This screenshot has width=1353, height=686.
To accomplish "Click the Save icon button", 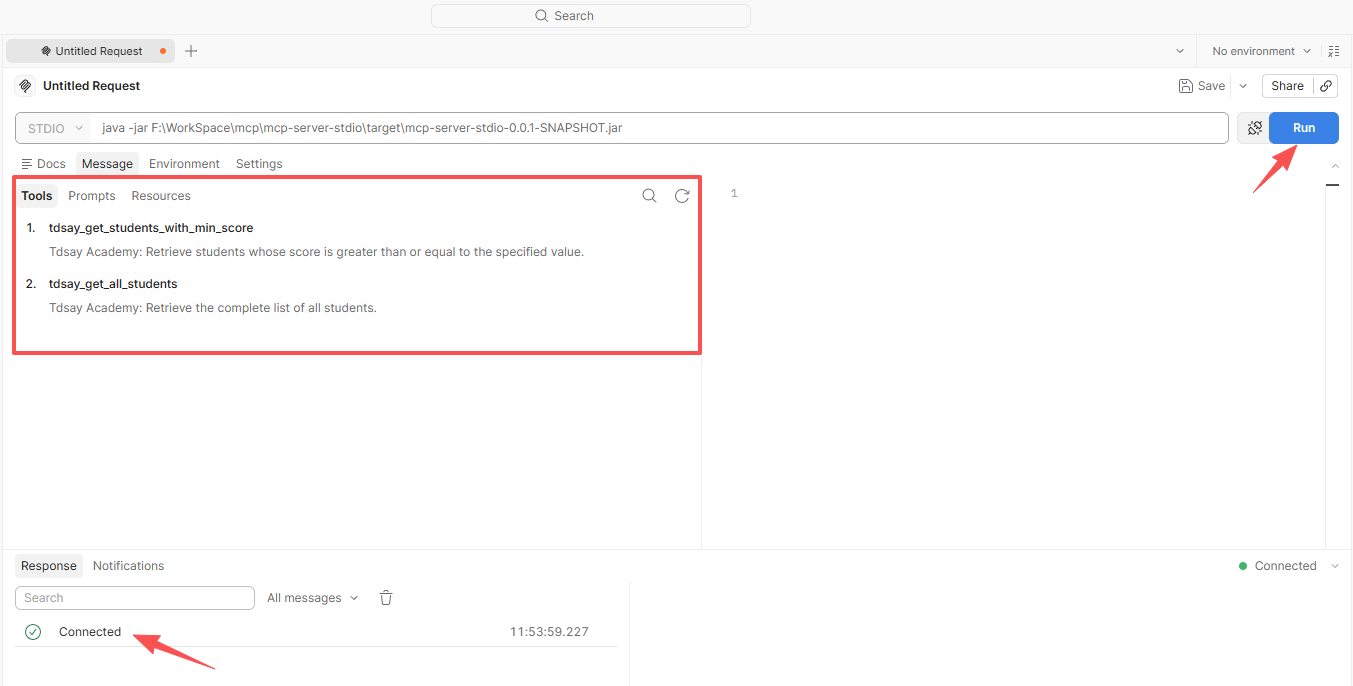I will (x=1201, y=86).
